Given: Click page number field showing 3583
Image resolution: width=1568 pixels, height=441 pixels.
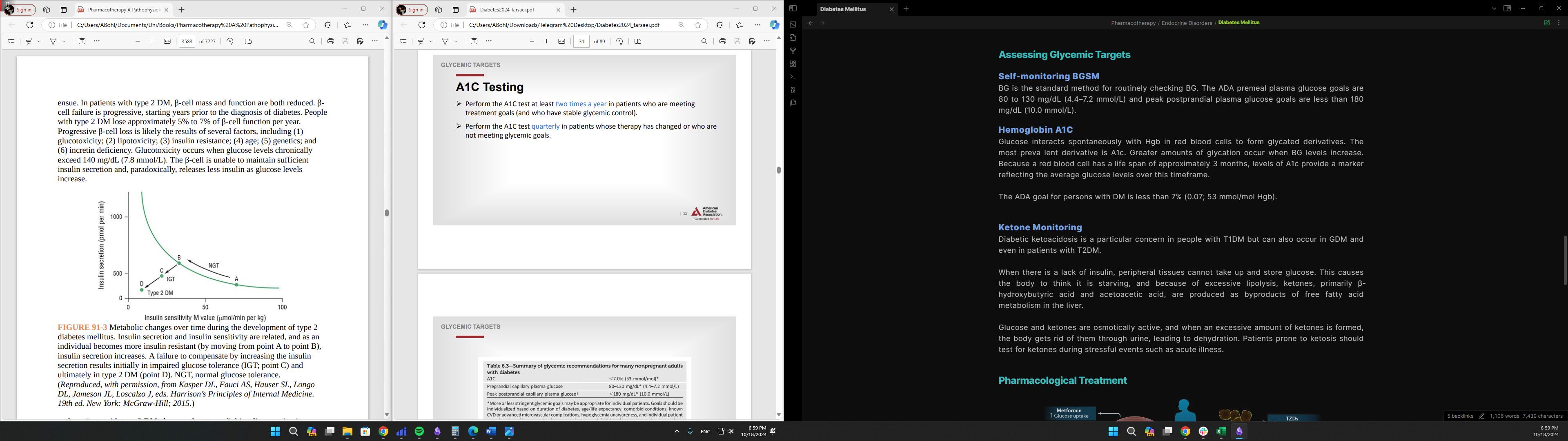Looking at the screenshot, I should point(187,41).
